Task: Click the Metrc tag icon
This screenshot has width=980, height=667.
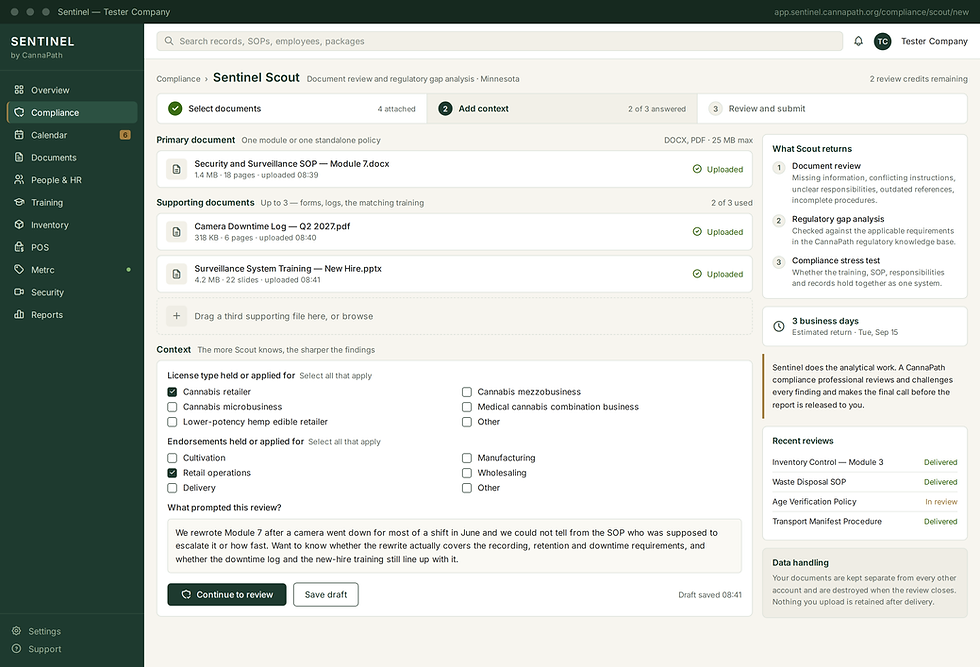Action: pos(19,270)
